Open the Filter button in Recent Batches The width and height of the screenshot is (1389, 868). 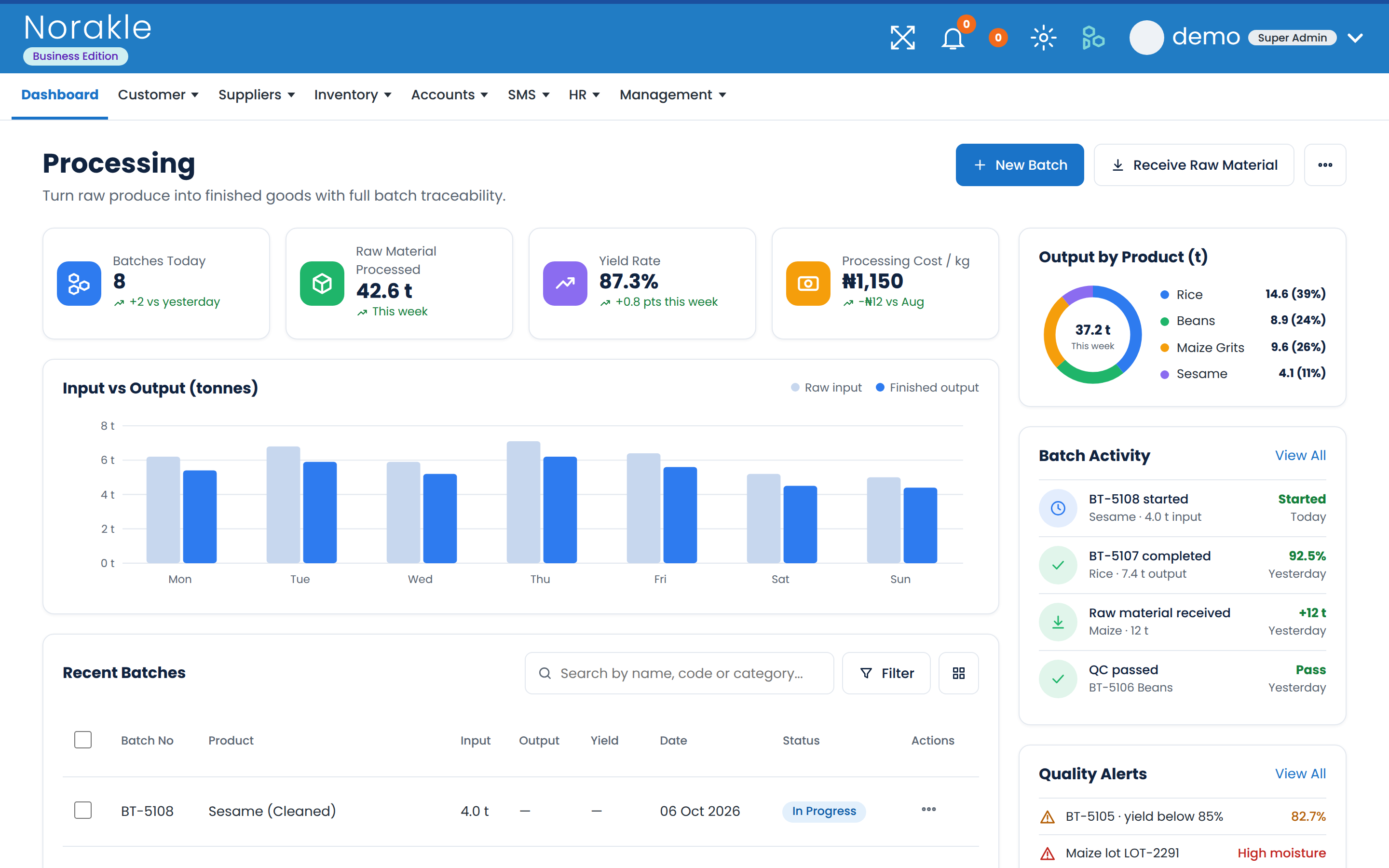coord(886,673)
